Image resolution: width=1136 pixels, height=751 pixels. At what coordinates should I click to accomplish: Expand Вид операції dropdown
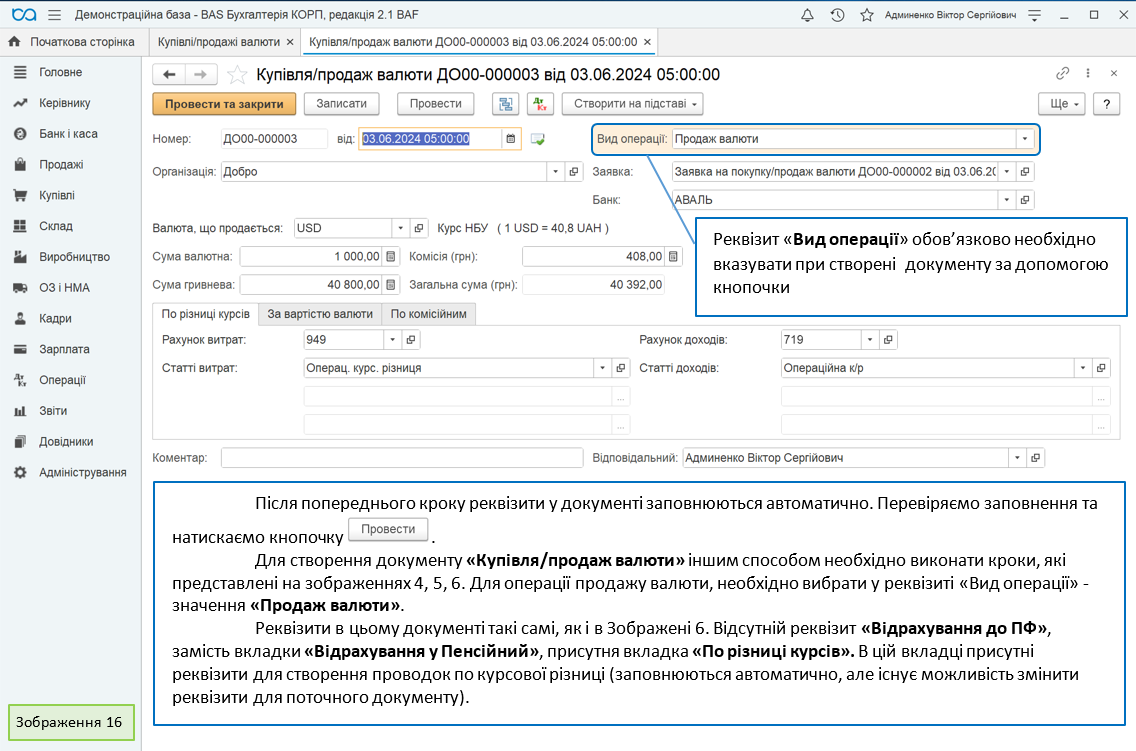[x=1024, y=139]
